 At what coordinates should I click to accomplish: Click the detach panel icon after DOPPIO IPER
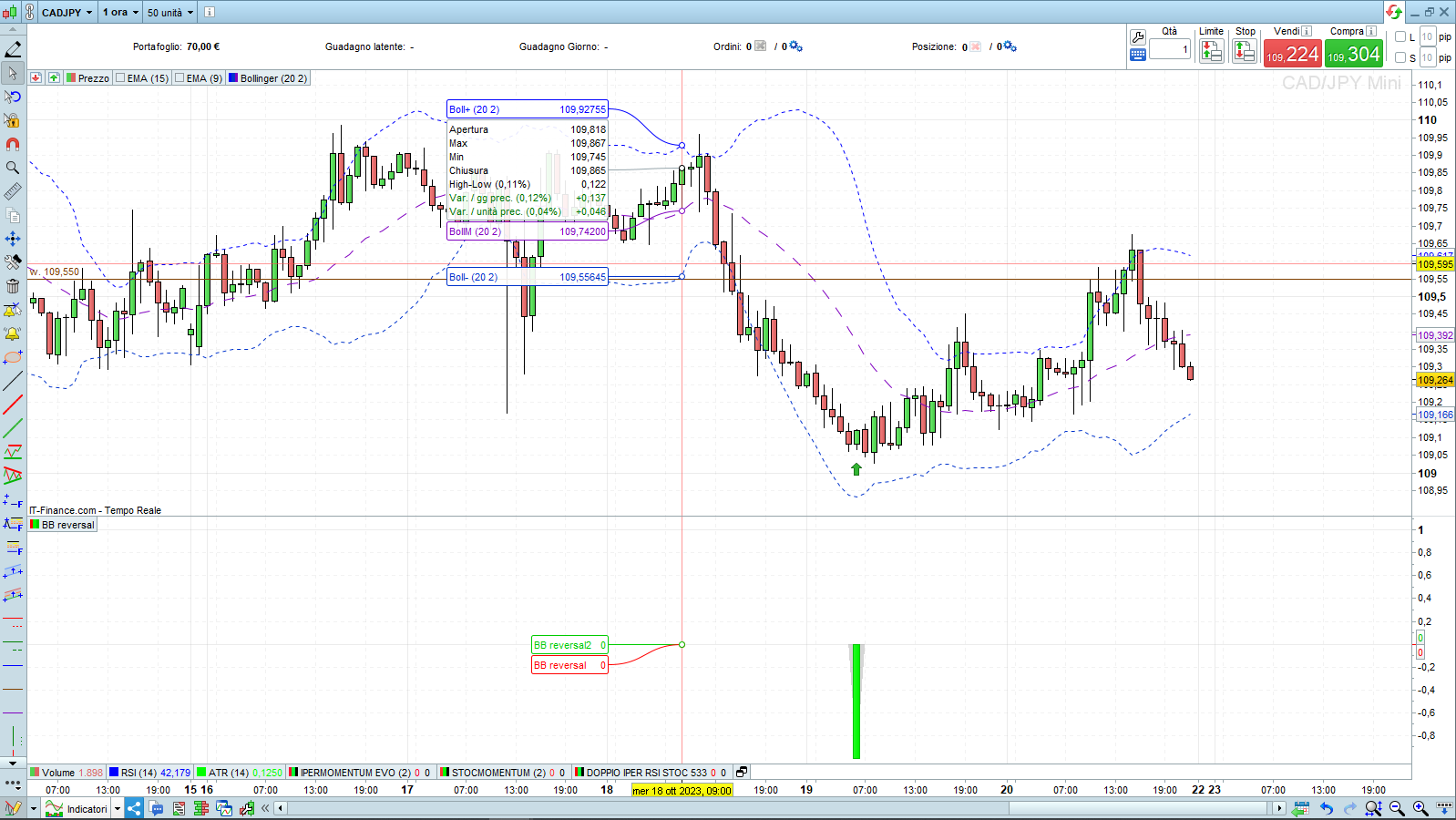pyautogui.click(x=742, y=772)
